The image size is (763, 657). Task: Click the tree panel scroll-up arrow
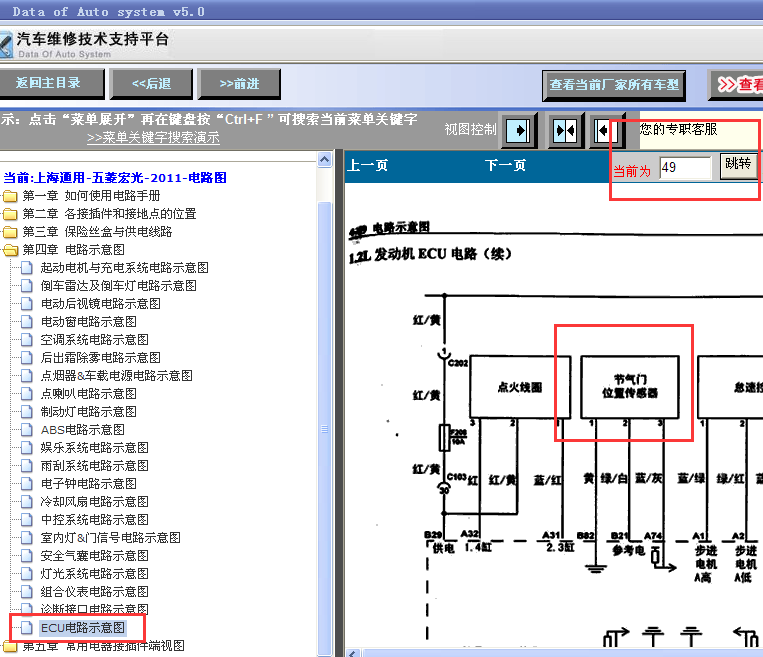(x=325, y=159)
